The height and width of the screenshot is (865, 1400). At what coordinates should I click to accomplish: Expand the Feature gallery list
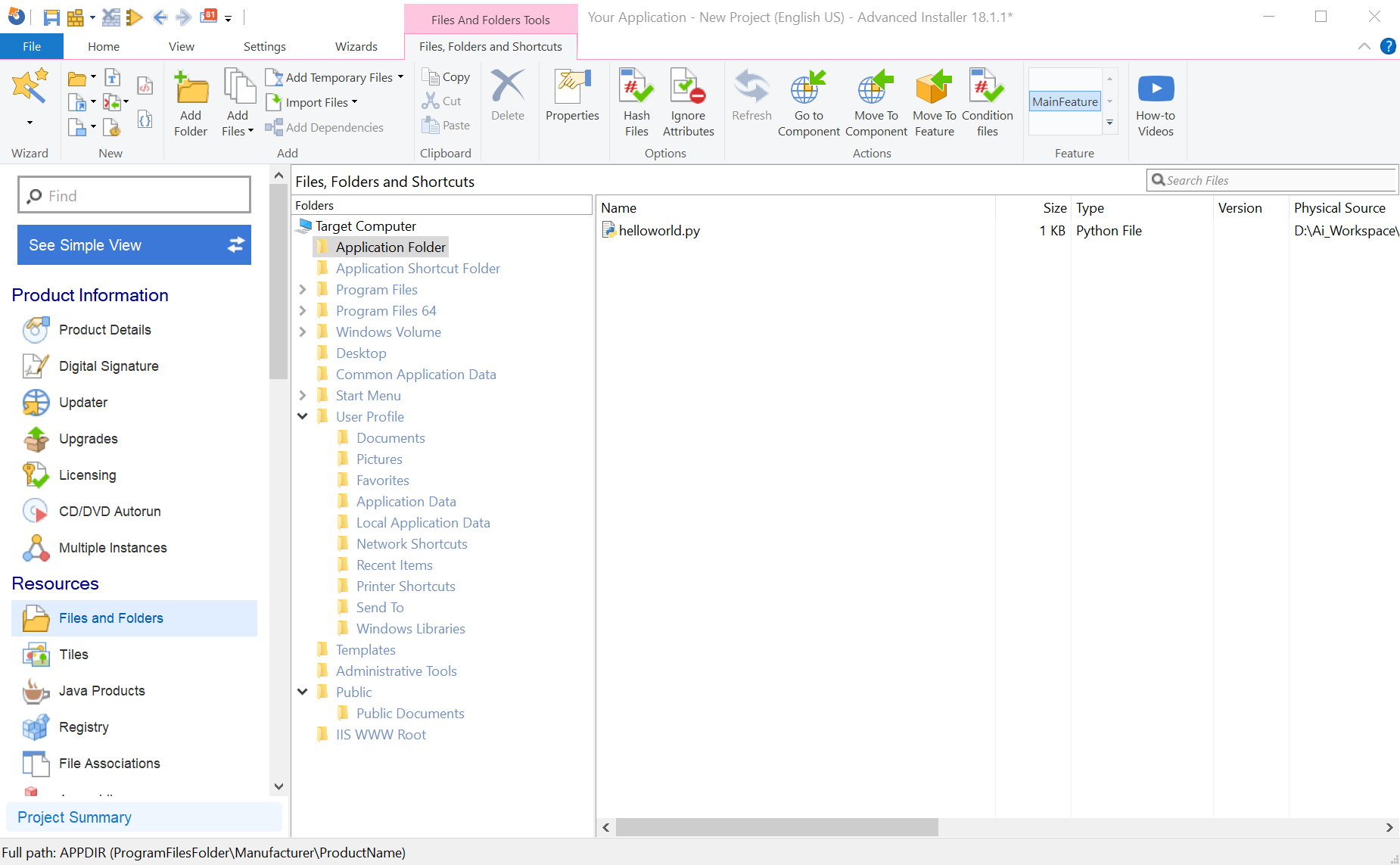click(1110, 123)
